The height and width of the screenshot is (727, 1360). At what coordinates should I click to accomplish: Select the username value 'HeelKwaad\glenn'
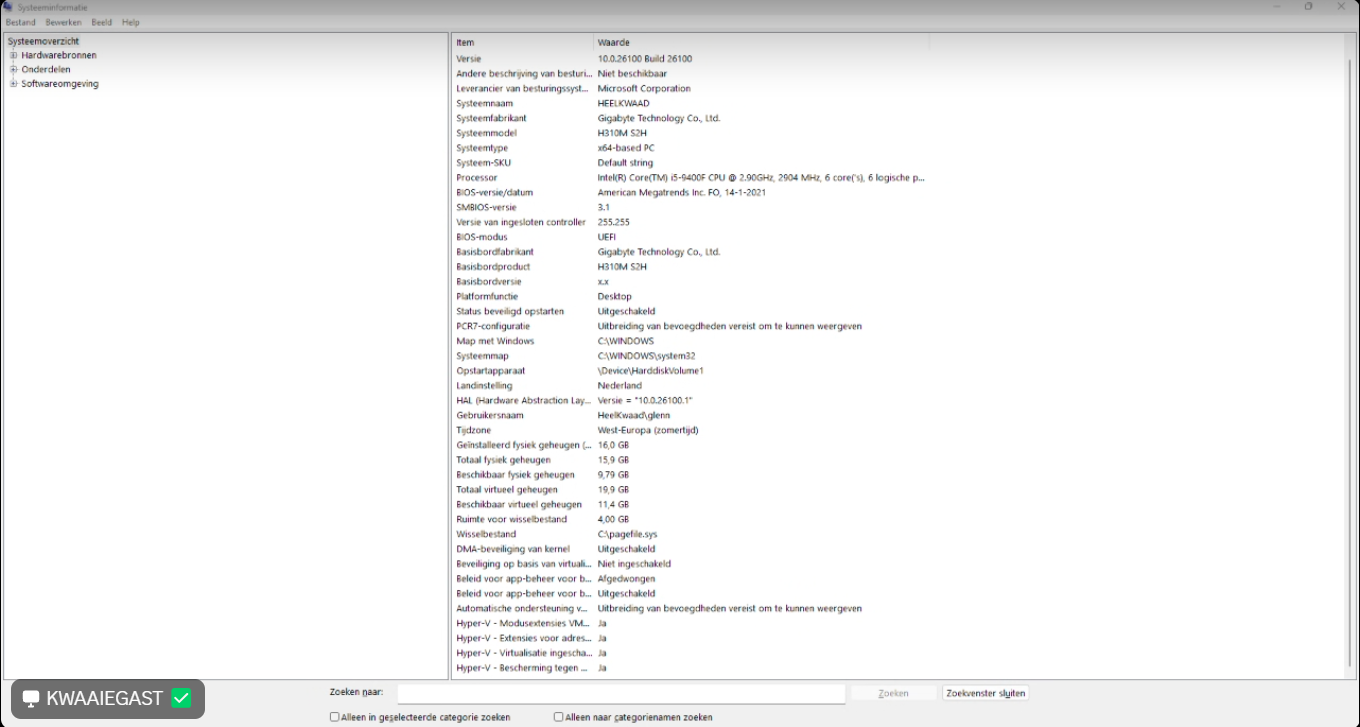pos(634,415)
